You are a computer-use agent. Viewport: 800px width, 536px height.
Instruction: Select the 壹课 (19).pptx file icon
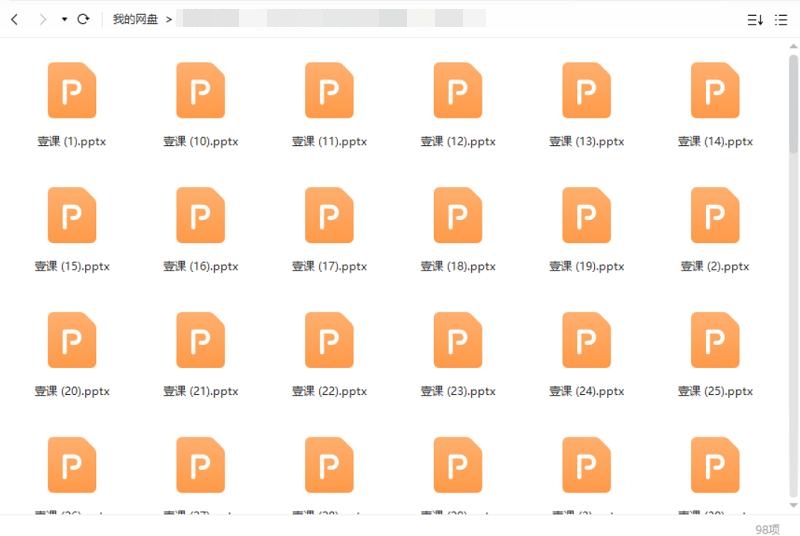586,215
